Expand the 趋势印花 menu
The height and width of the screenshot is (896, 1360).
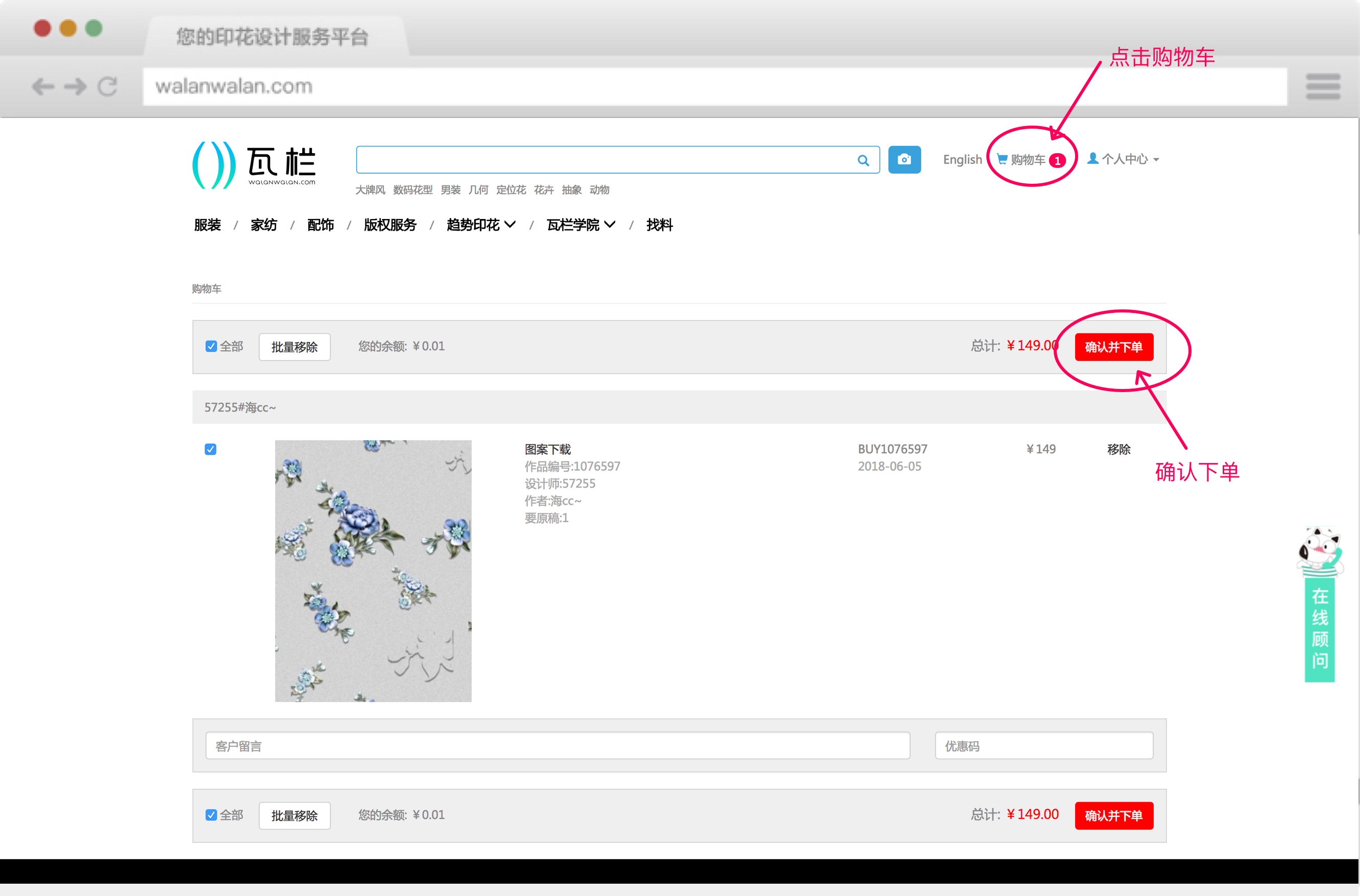pyautogui.click(x=480, y=225)
